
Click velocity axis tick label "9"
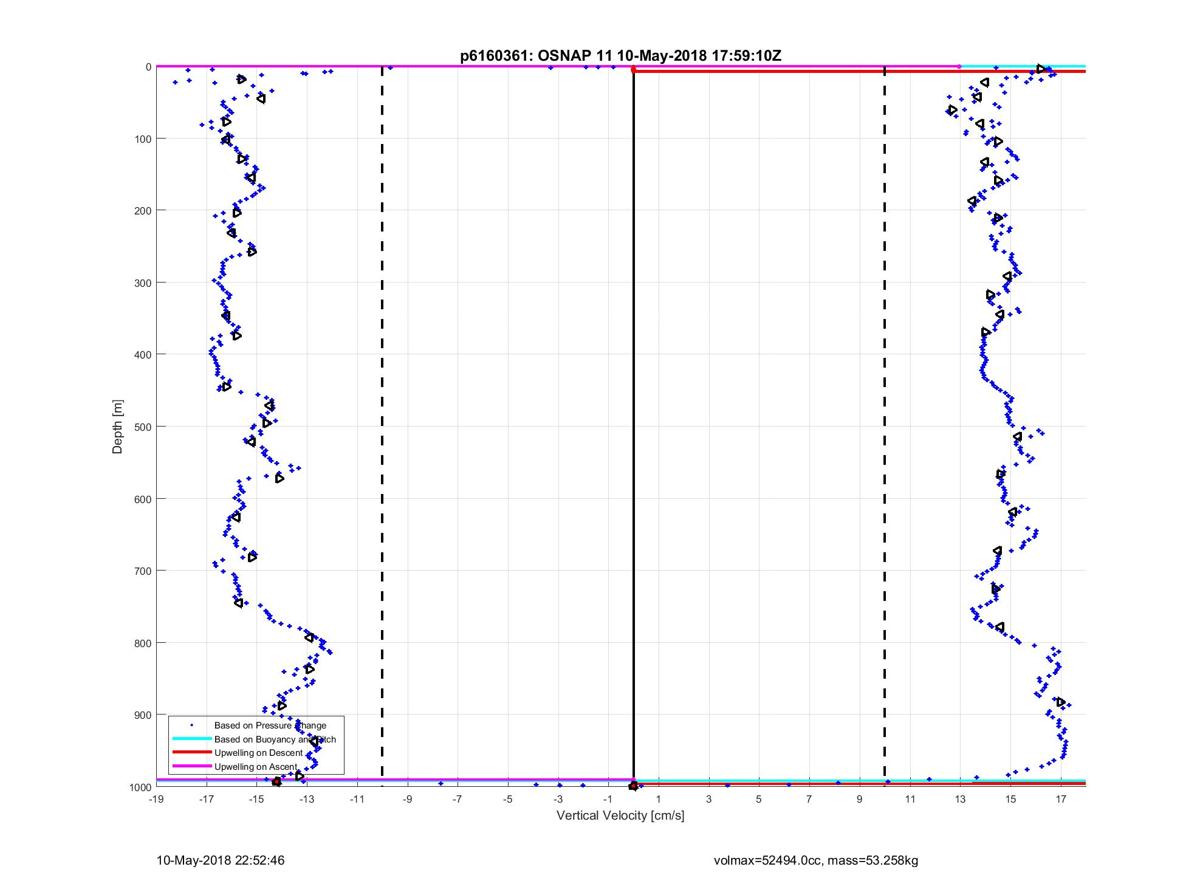[x=859, y=799]
